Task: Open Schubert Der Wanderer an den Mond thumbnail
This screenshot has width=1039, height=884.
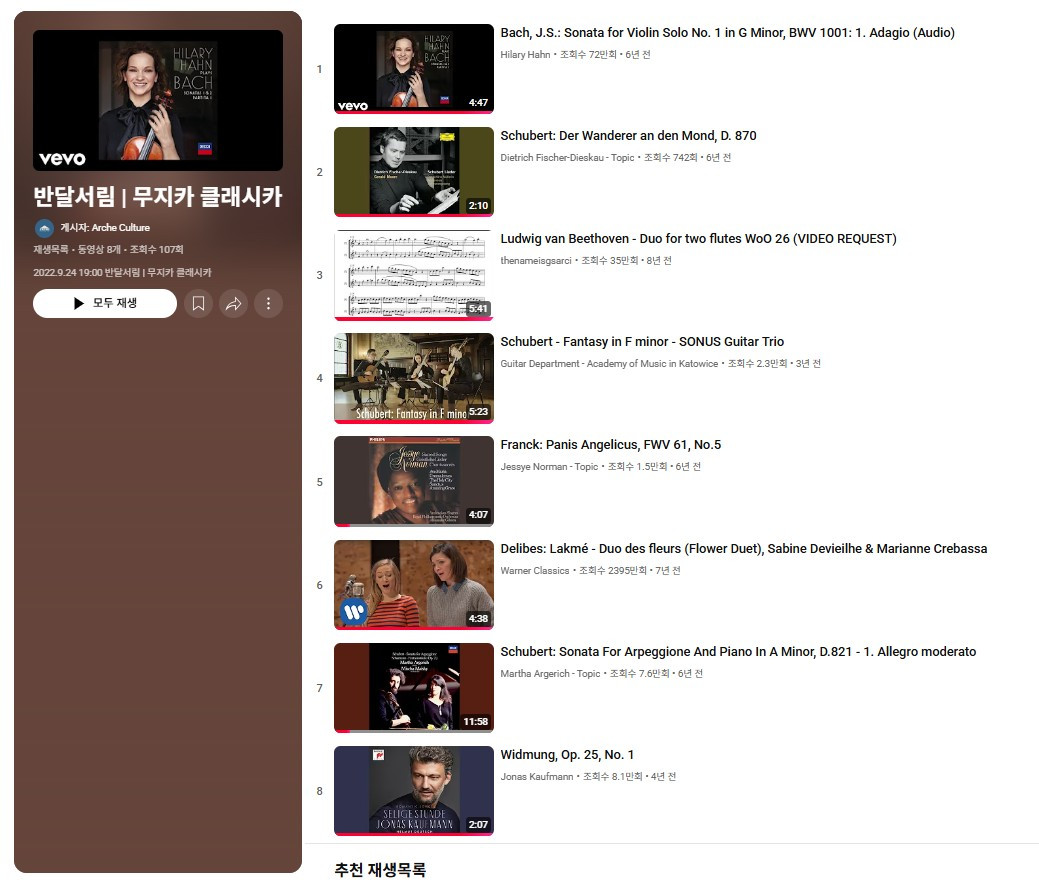Action: pyautogui.click(x=413, y=172)
